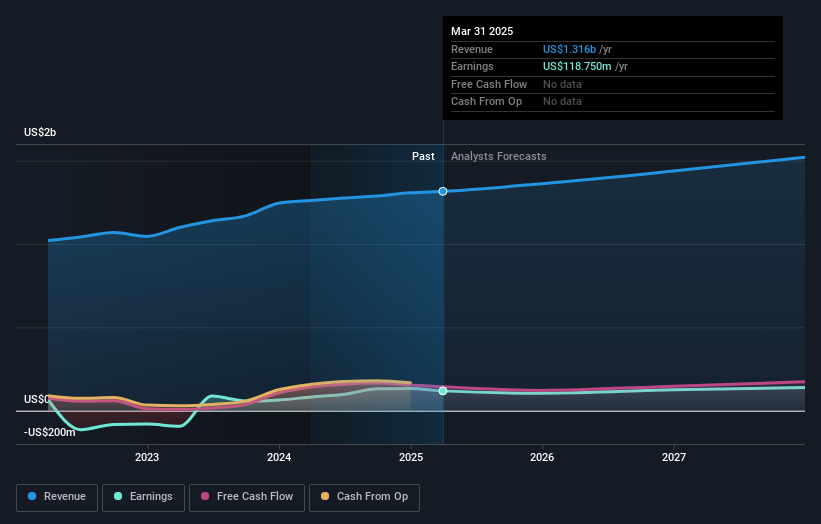
Task: Click the US$0 y-axis label
Action: [x=36, y=399]
